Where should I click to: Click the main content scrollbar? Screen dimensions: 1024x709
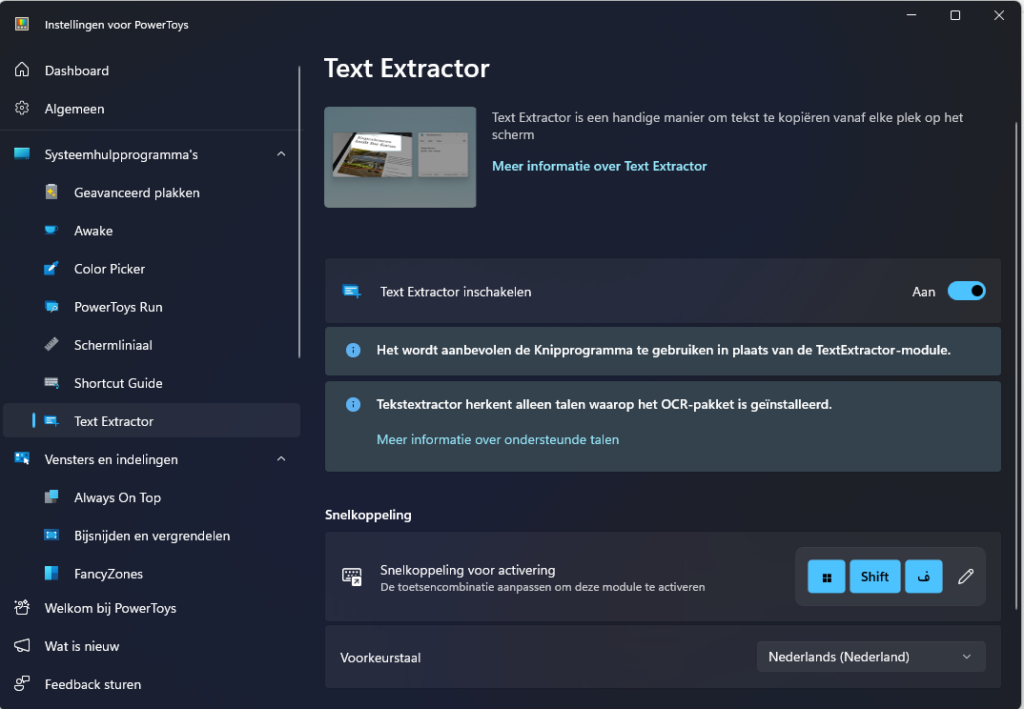(x=1016, y=366)
